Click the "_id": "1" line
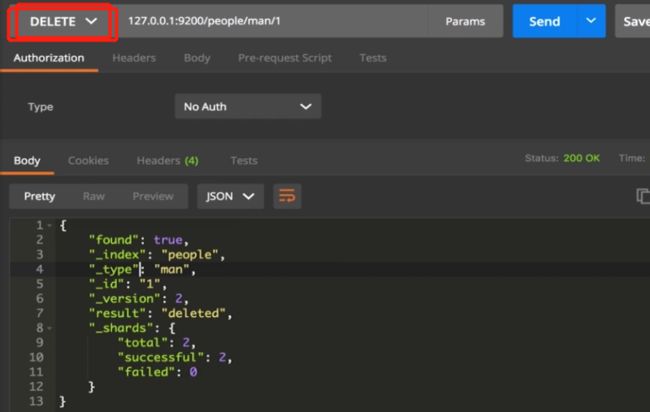The image size is (650, 412). coord(128,284)
